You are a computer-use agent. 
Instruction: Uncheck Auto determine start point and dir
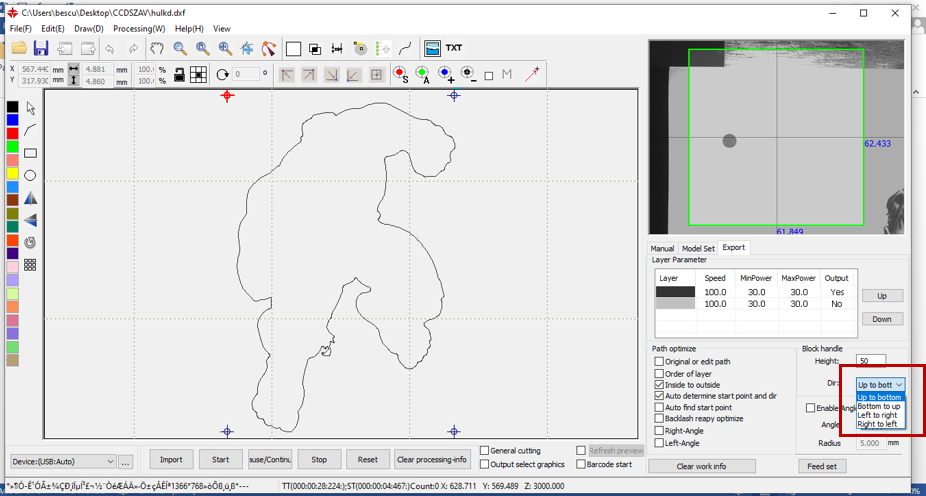click(x=659, y=396)
